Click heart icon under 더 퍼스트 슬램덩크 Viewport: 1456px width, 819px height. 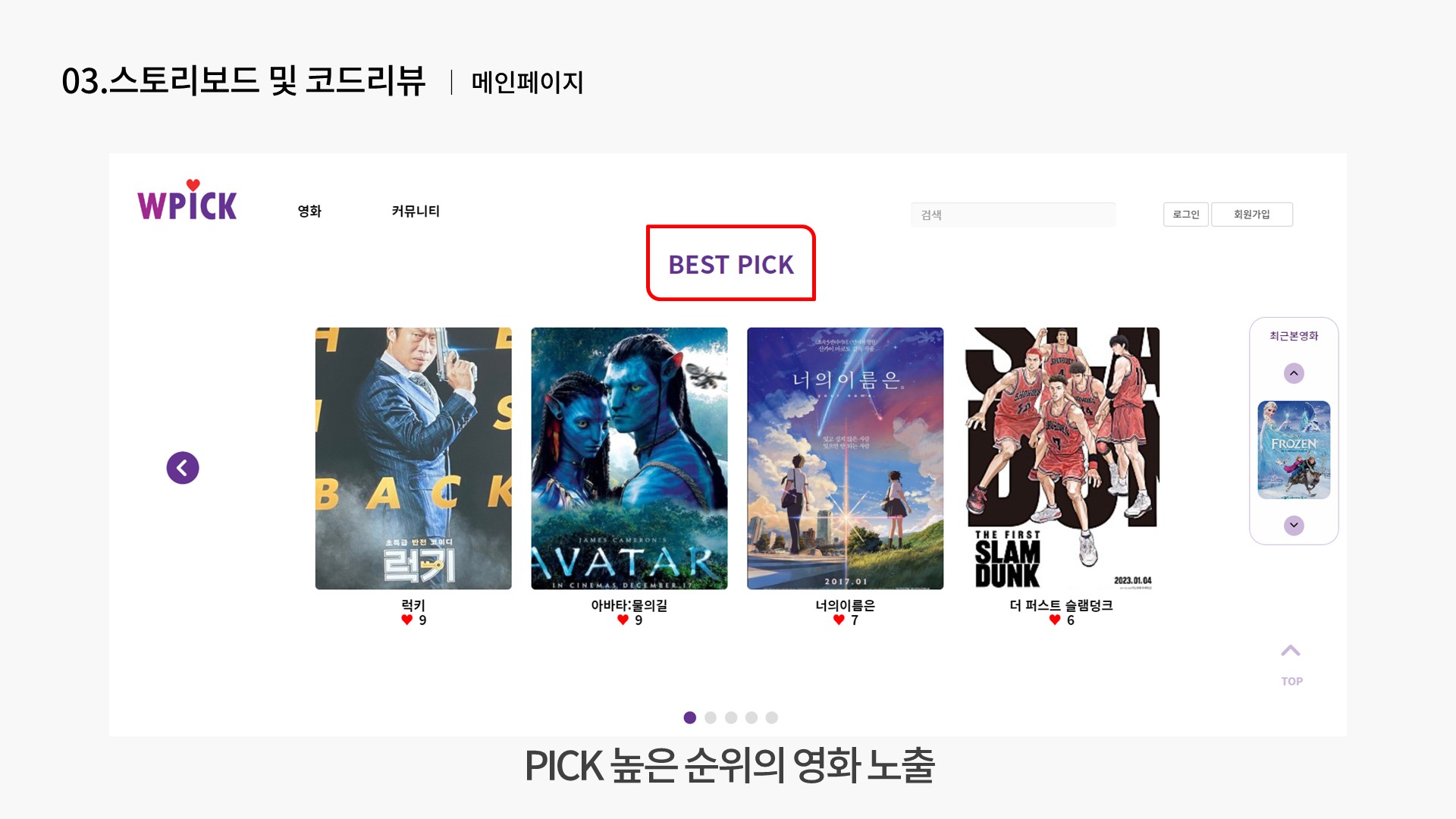tap(1055, 620)
